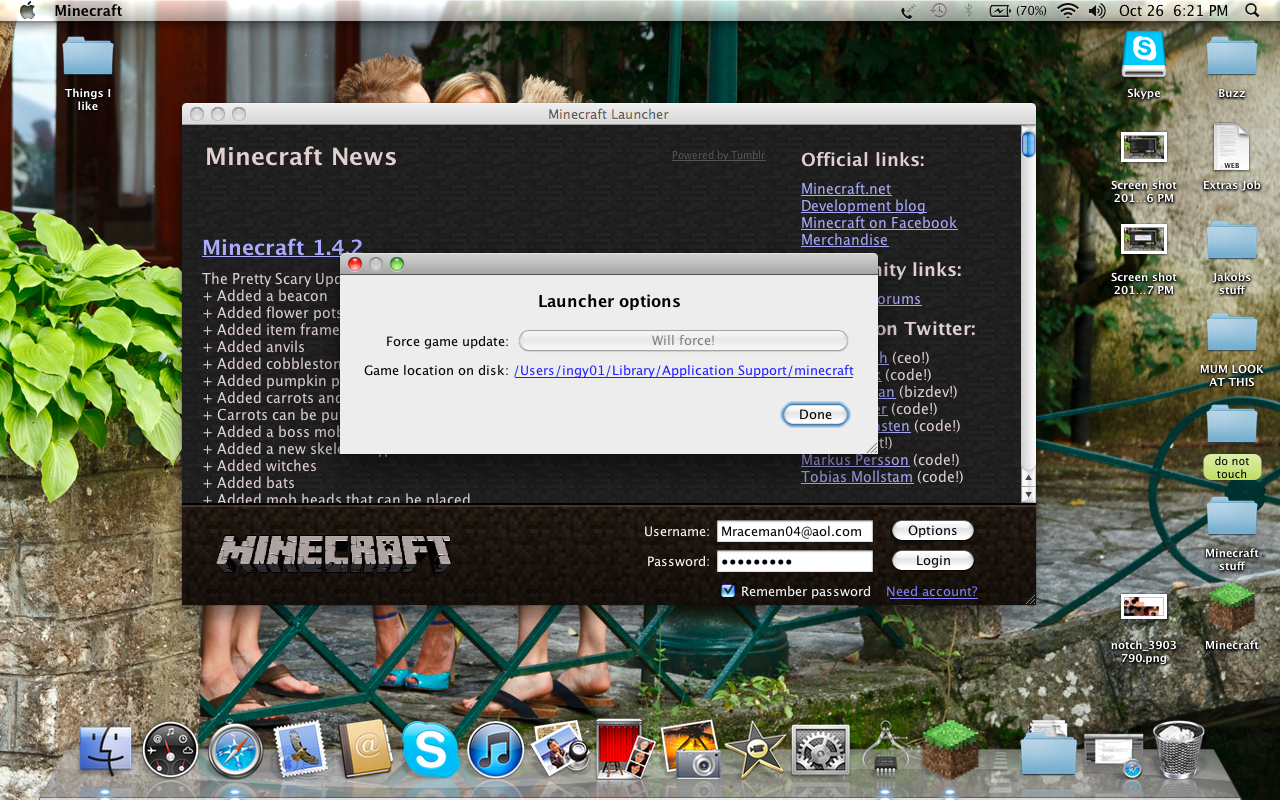Viewport: 1280px width, 800px height.
Task: Open Preview app in the Dock
Action: coord(560,750)
